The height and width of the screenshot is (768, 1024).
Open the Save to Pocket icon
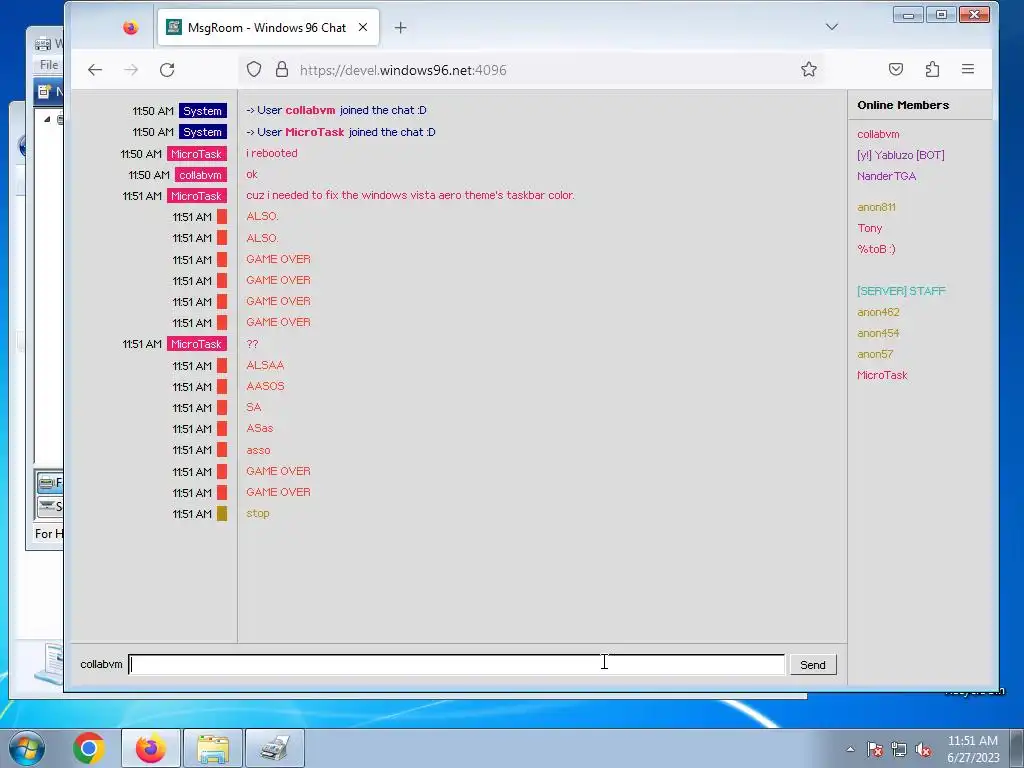[x=896, y=69]
